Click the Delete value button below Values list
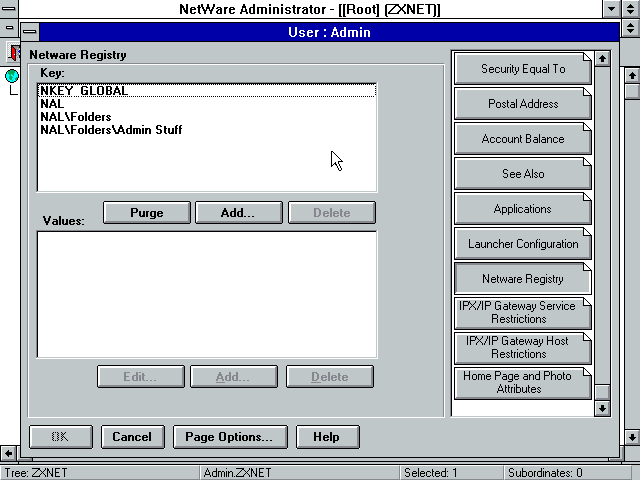Screen dimensions: 640x480 click(330, 377)
